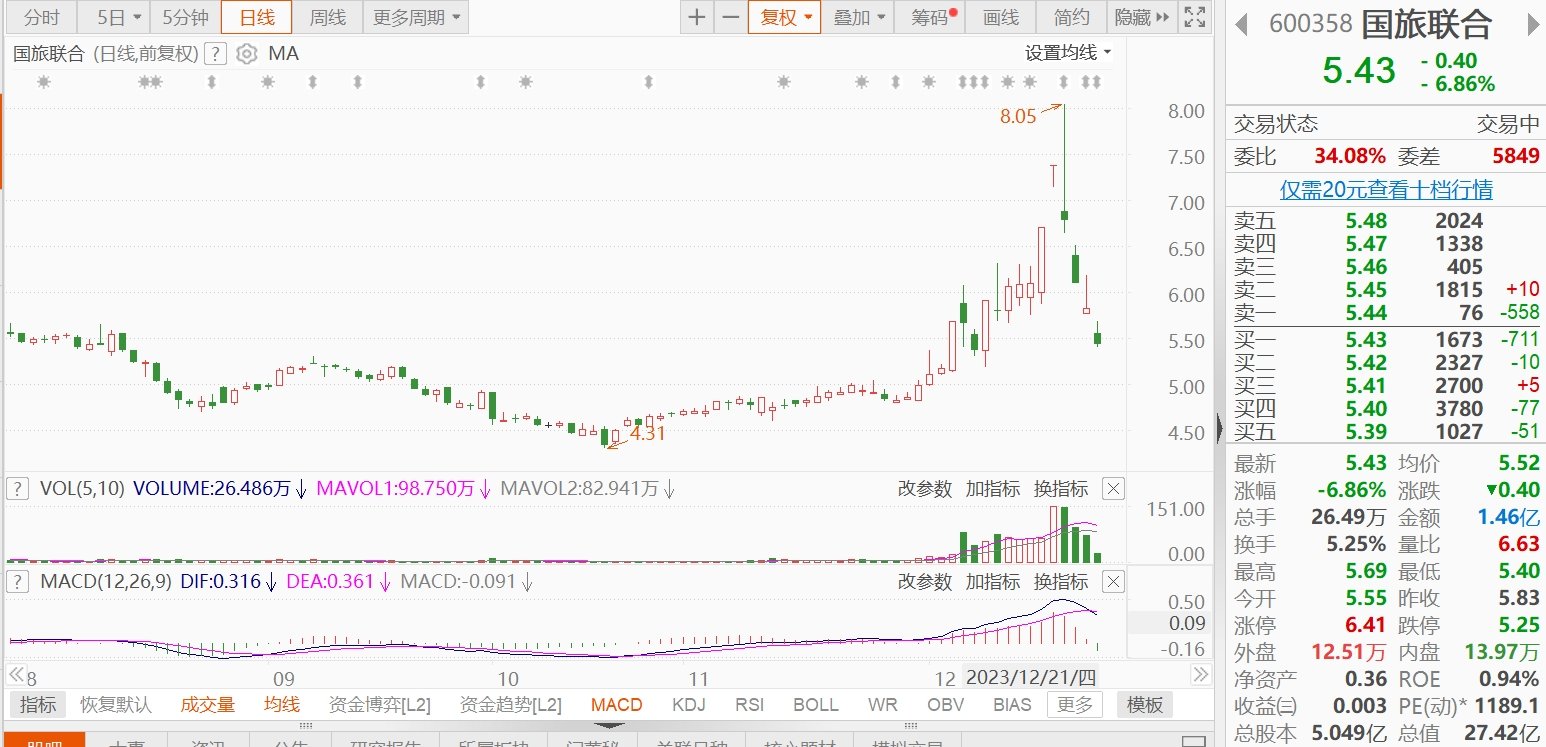
Task: Click the stock code 600358
Action: [x=1311, y=24]
